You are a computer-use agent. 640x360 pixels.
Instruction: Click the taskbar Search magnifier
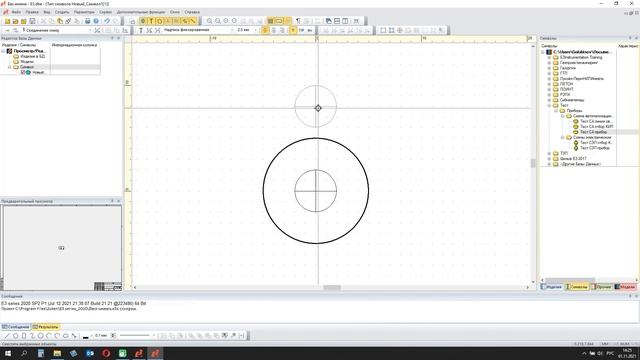click(24, 353)
